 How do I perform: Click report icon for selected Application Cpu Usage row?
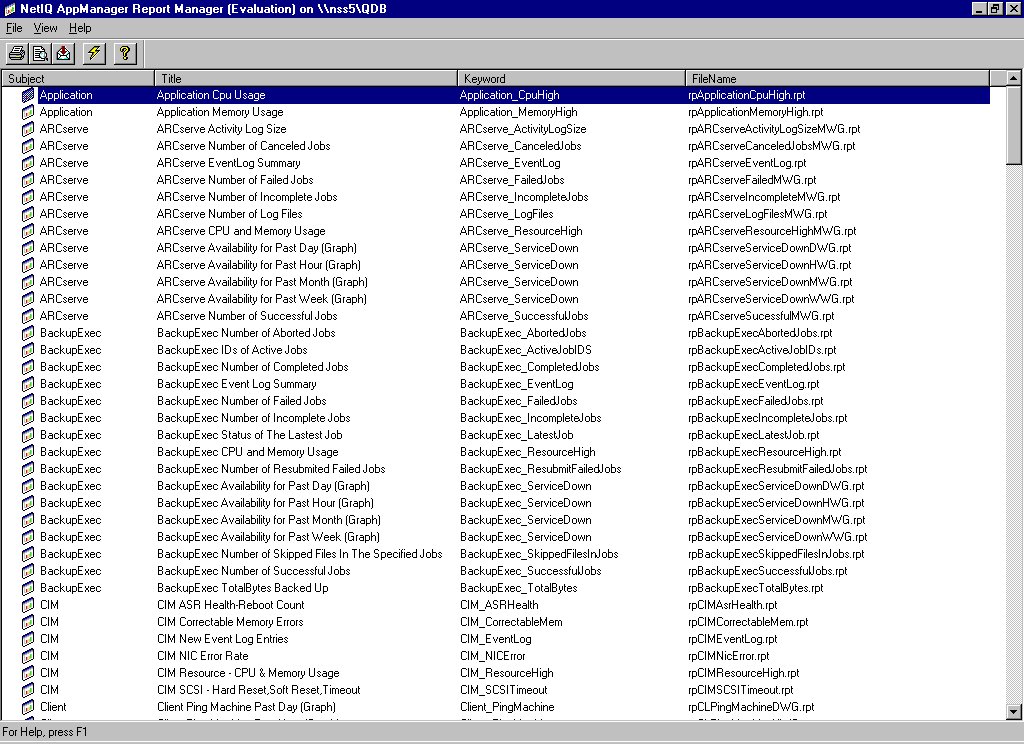point(27,95)
